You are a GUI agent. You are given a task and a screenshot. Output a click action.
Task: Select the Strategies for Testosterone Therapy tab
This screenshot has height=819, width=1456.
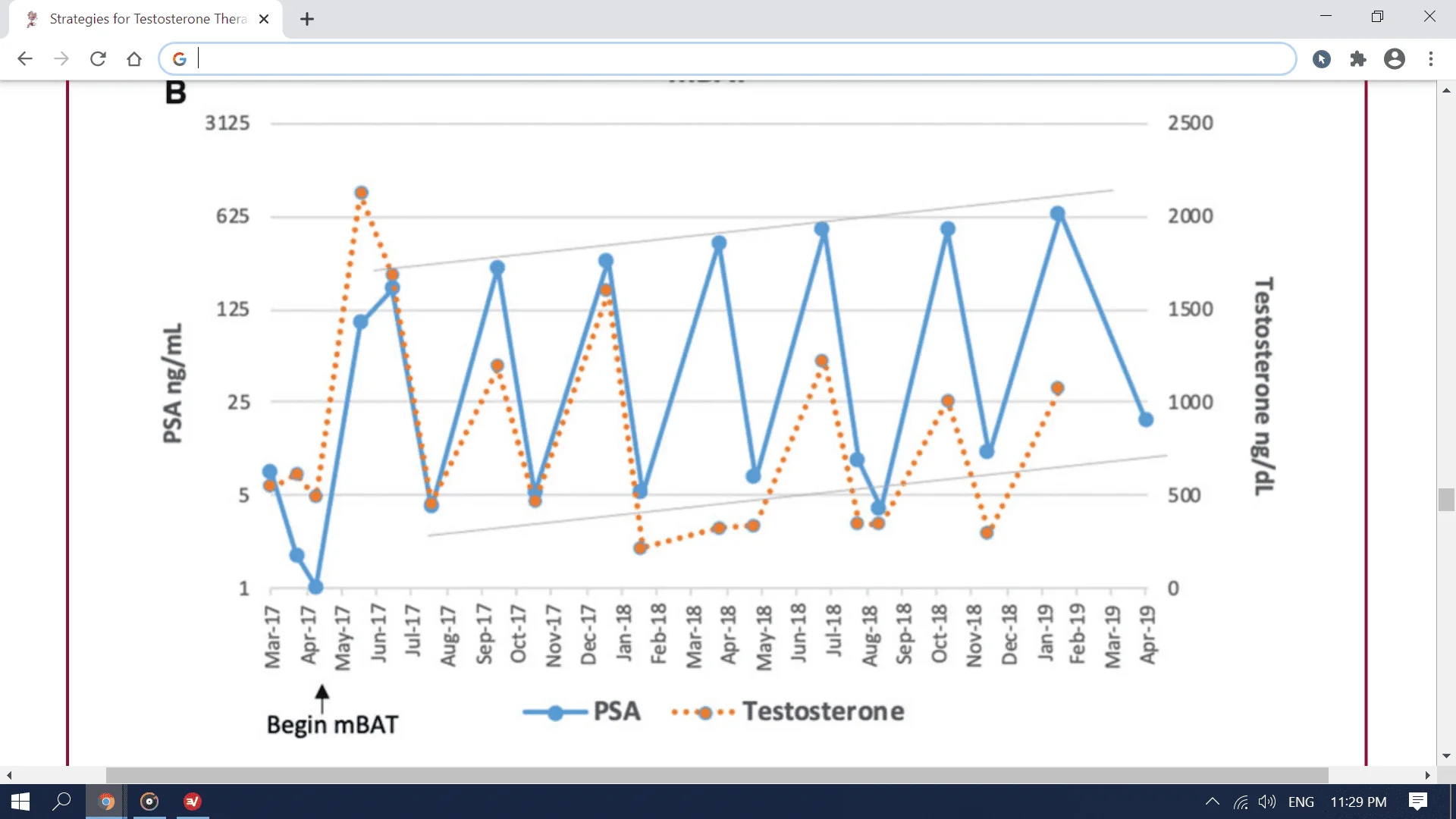coord(146,19)
